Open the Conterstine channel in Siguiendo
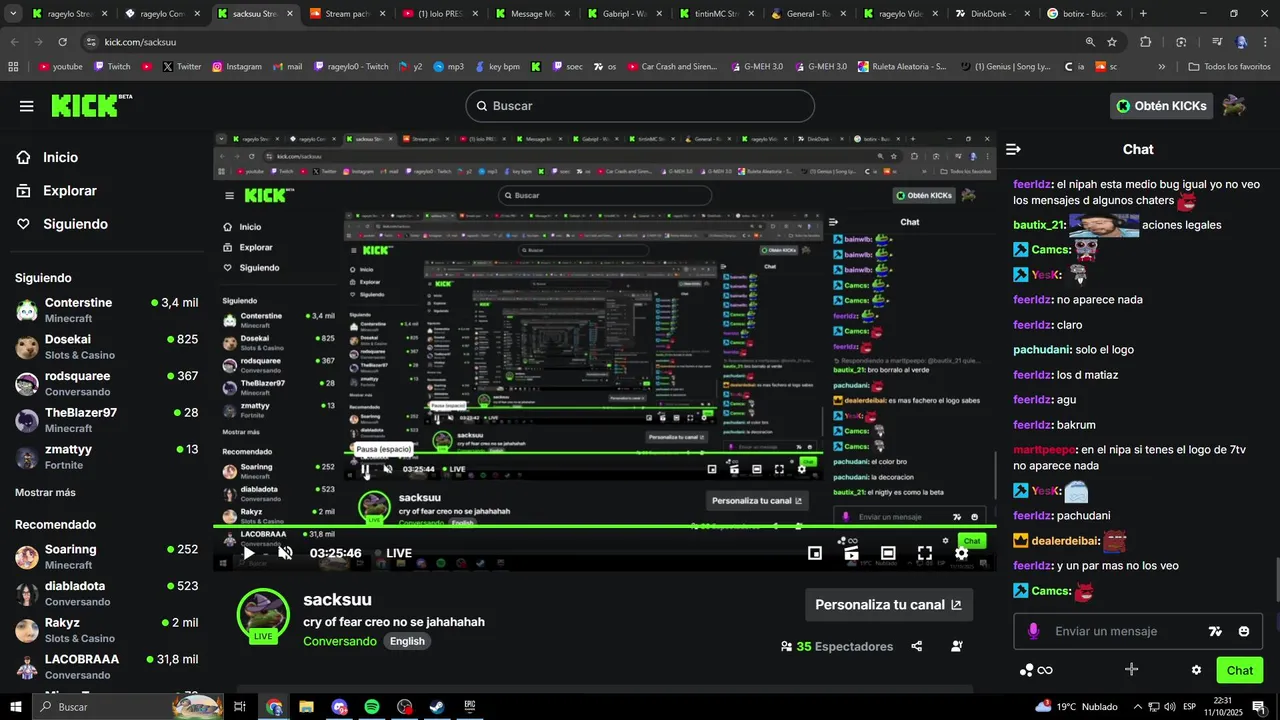This screenshot has height=720, width=1280. tap(106, 310)
